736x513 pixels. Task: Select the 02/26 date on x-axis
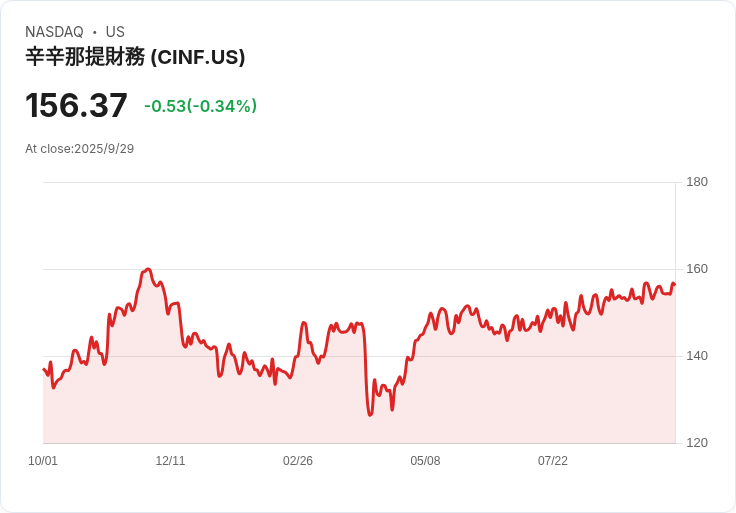click(x=298, y=461)
